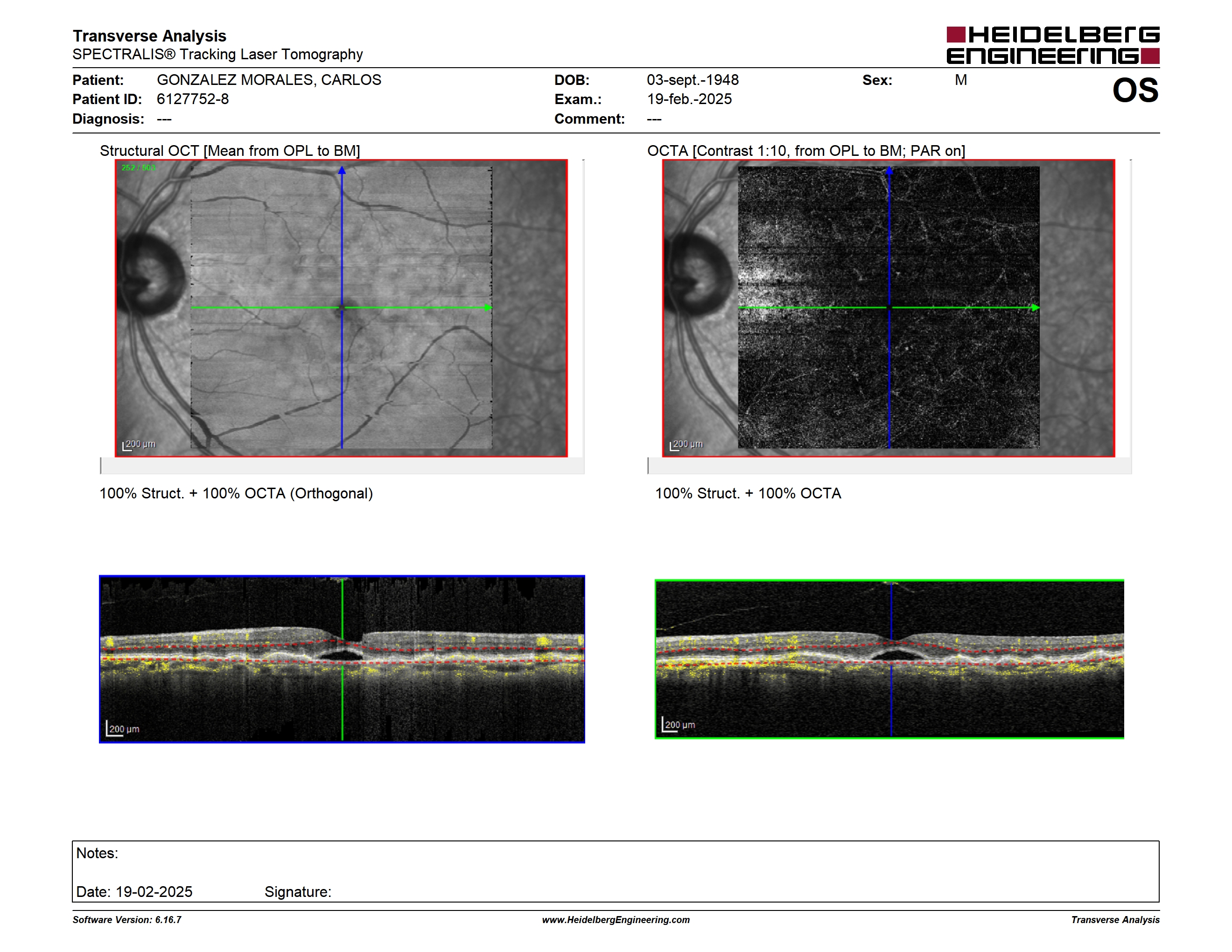This screenshot has width=1232, height=952.
Task: Click the Heidelberg Engineering logo
Action: tap(1053, 45)
